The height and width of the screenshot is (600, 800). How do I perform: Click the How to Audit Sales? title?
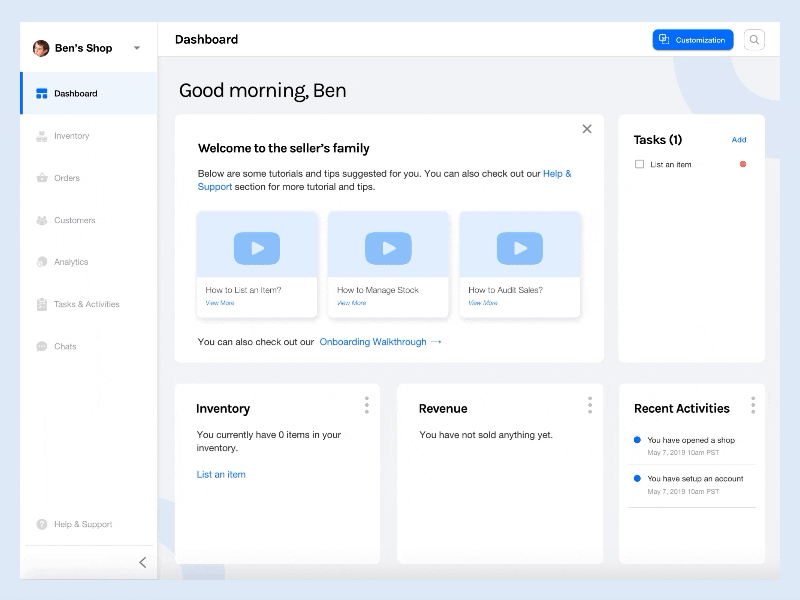point(506,290)
